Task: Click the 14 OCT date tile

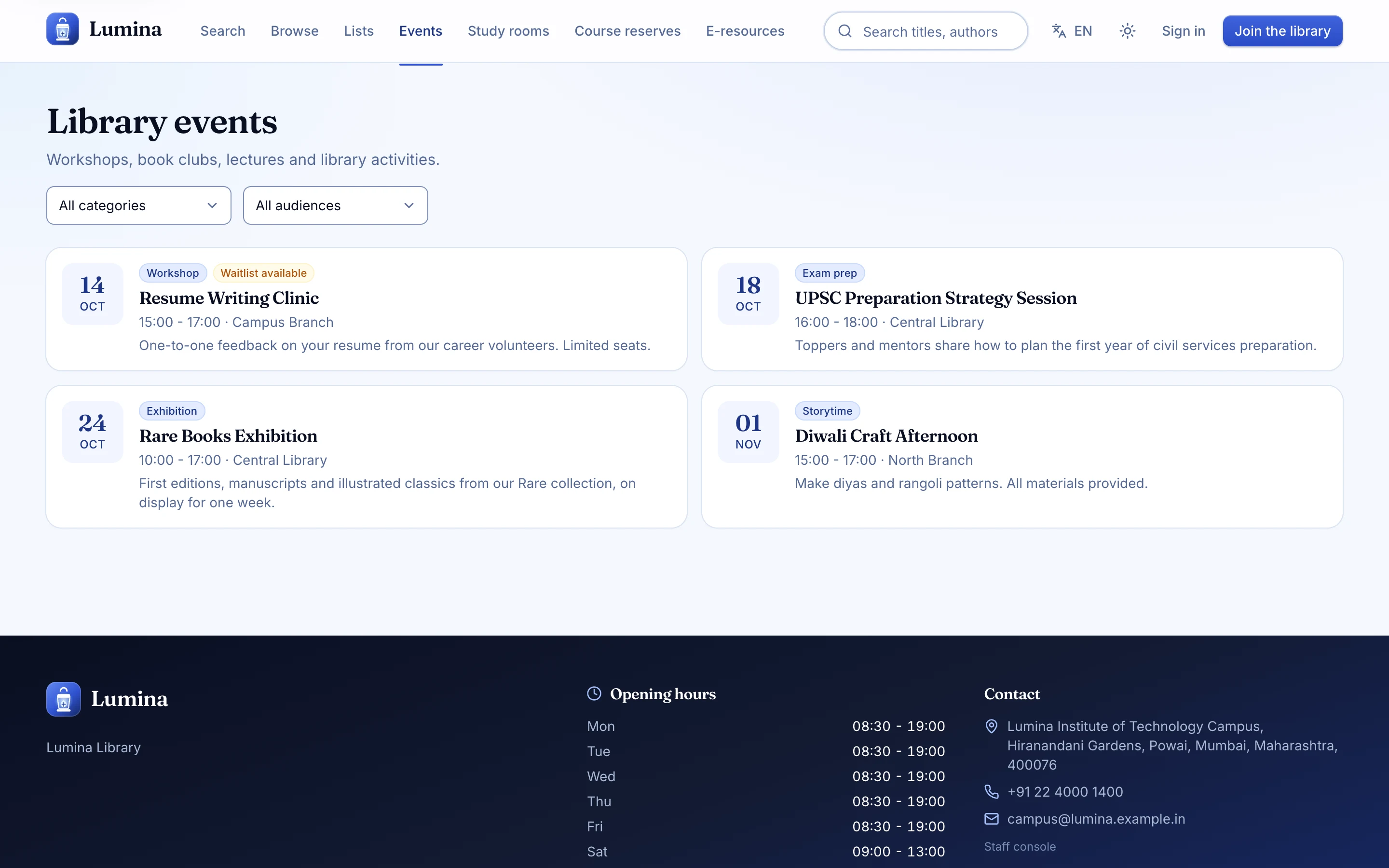Action: point(93,294)
